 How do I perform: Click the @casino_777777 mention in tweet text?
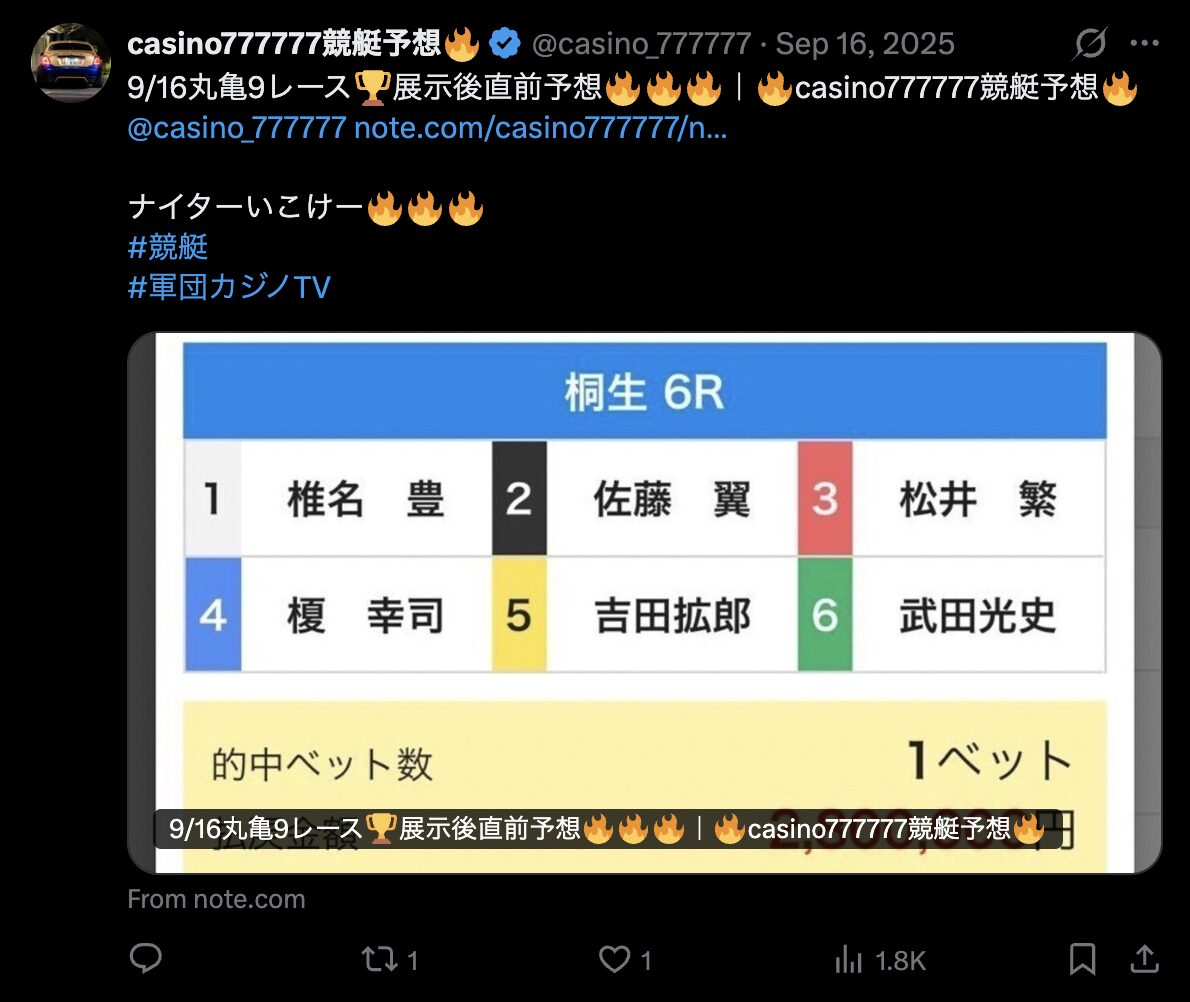(237, 128)
